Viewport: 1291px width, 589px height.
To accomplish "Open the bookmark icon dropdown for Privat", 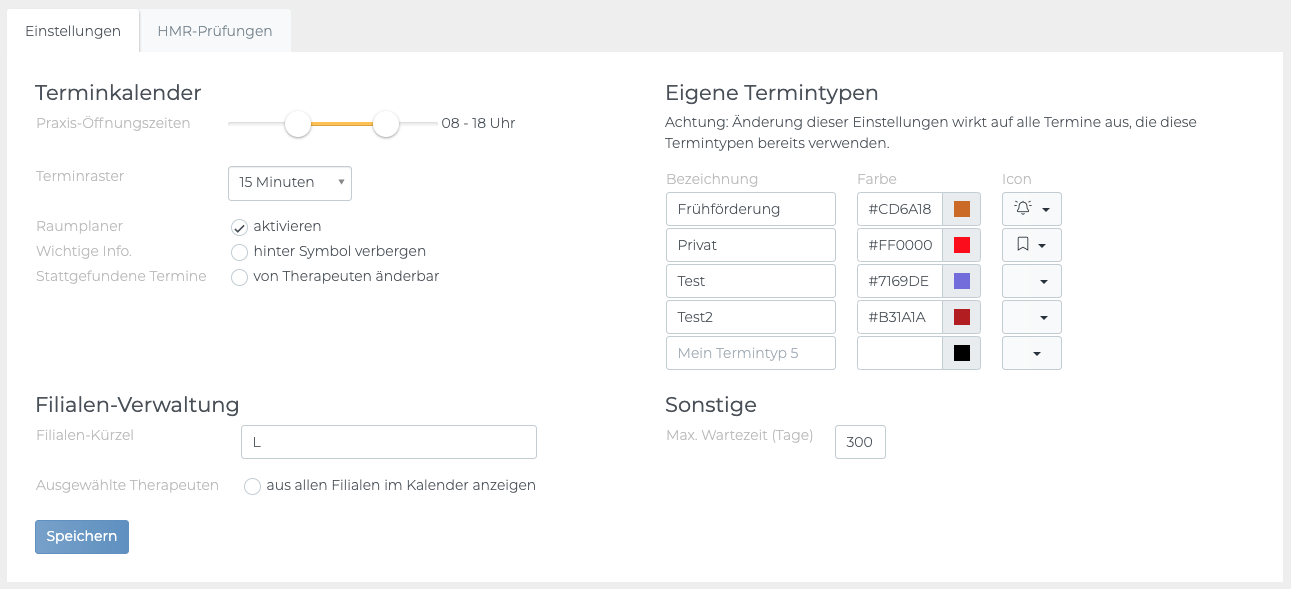I will pyautogui.click(x=1031, y=245).
